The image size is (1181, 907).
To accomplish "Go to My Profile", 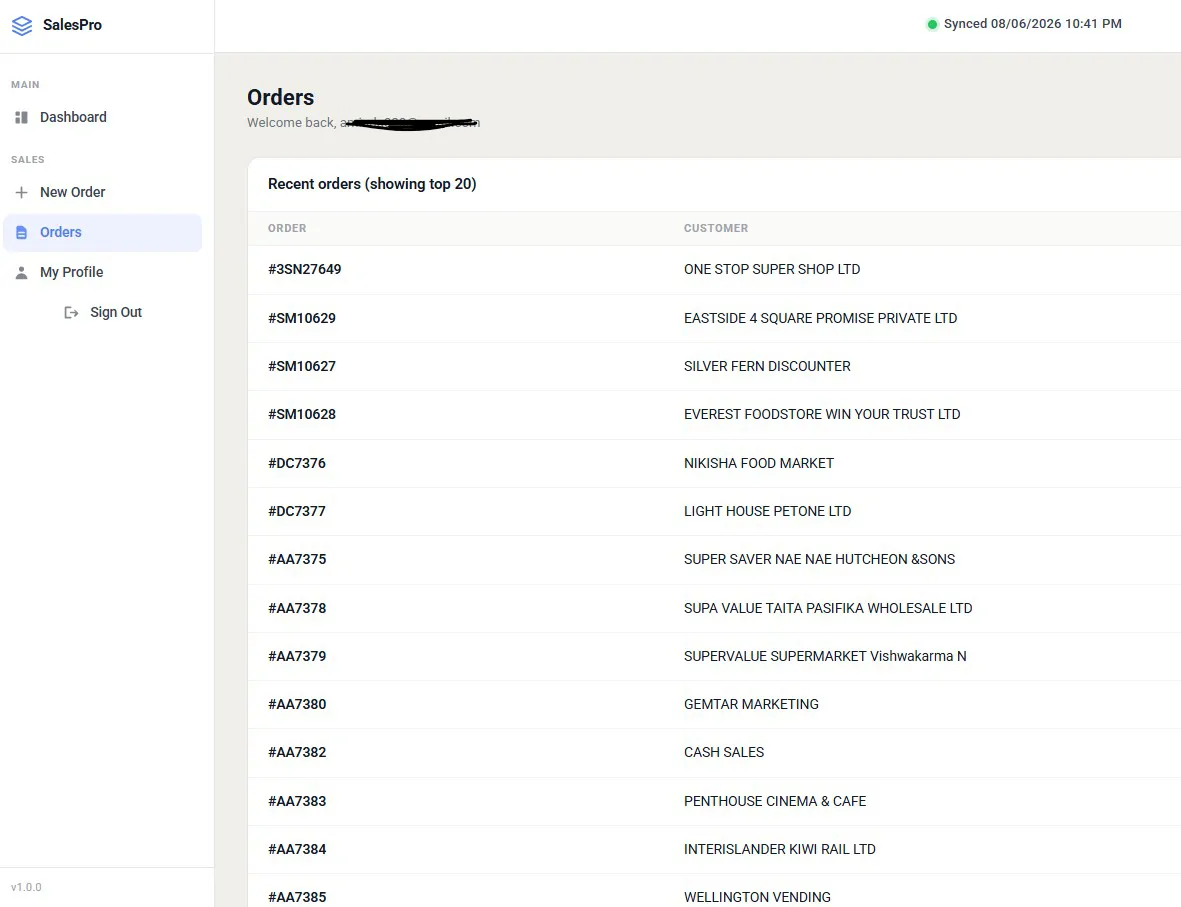I will coord(102,273).
